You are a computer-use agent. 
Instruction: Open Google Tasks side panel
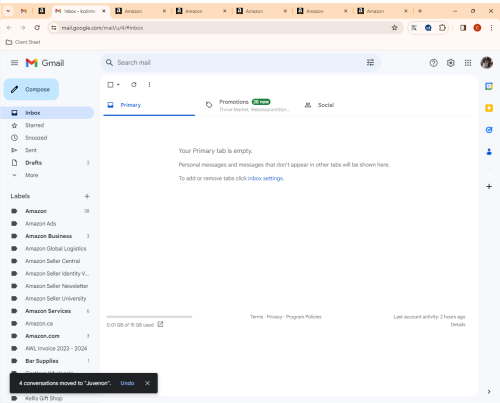[x=489, y=130]
